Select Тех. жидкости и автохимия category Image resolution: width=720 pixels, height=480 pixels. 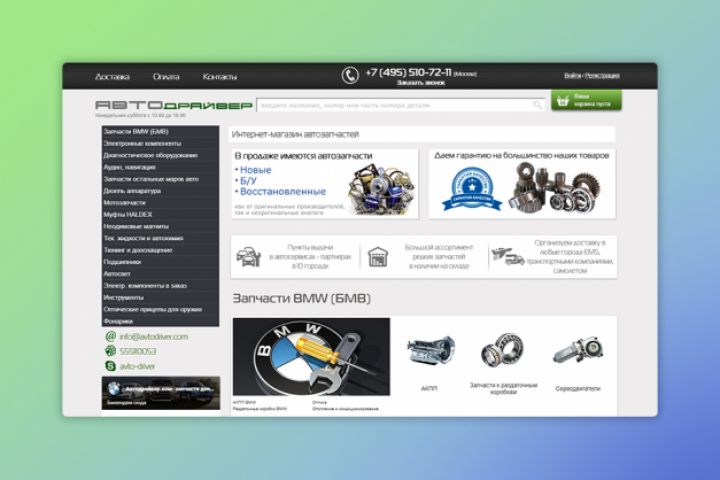point(160,238)
